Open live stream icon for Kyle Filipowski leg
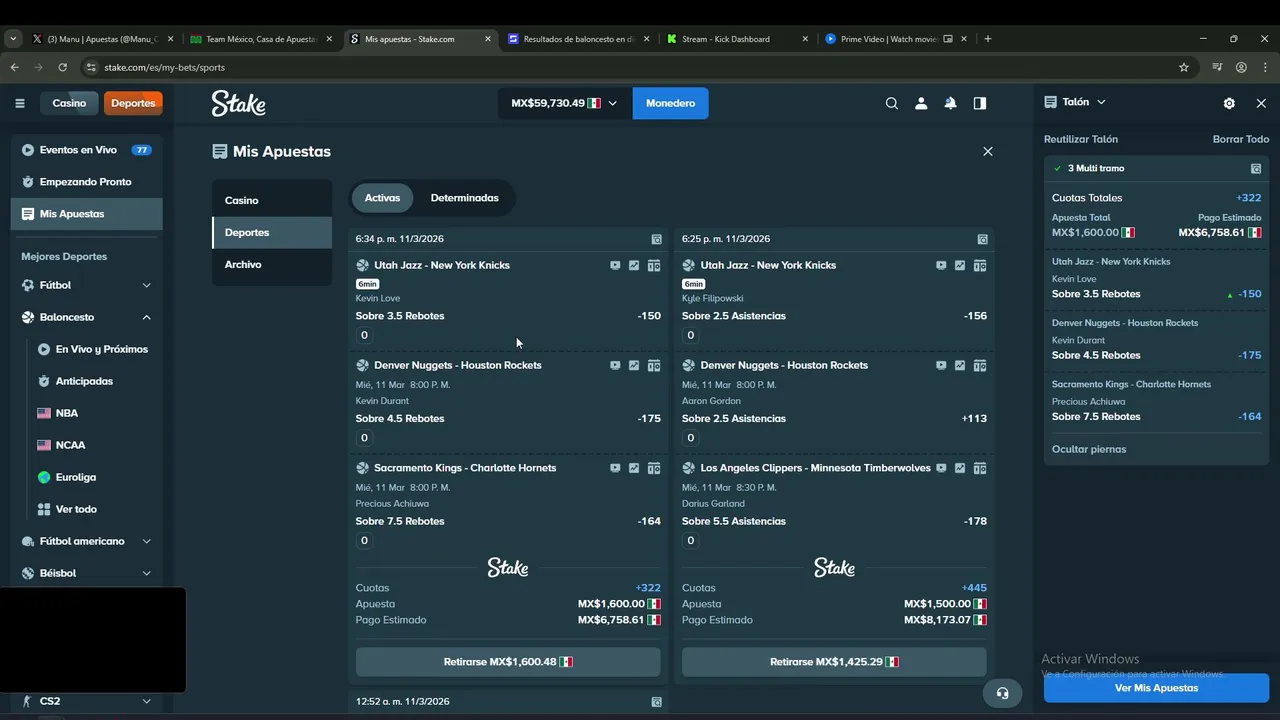 [941, 265]
